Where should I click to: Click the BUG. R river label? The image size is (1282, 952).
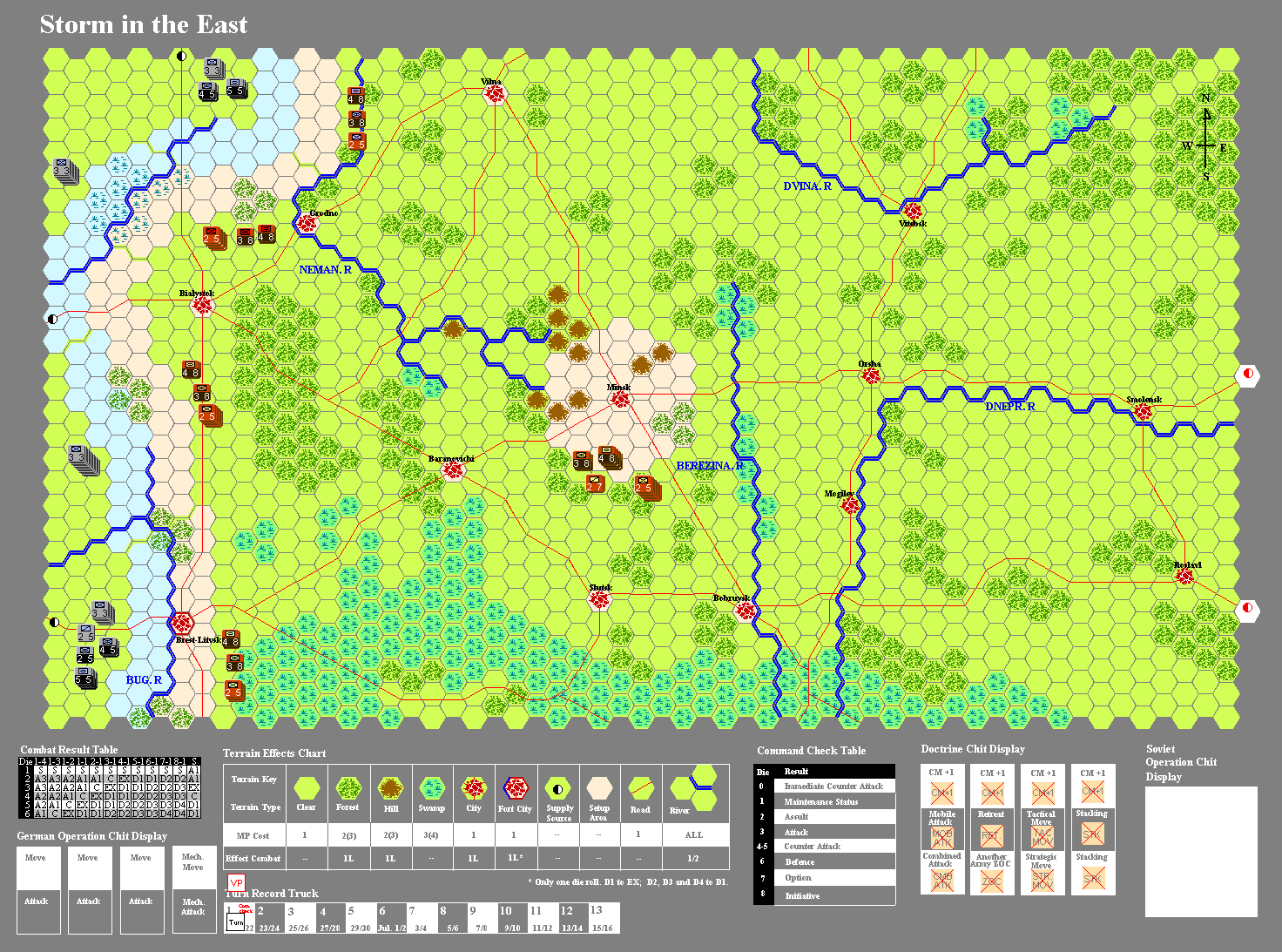click(144, 680)
